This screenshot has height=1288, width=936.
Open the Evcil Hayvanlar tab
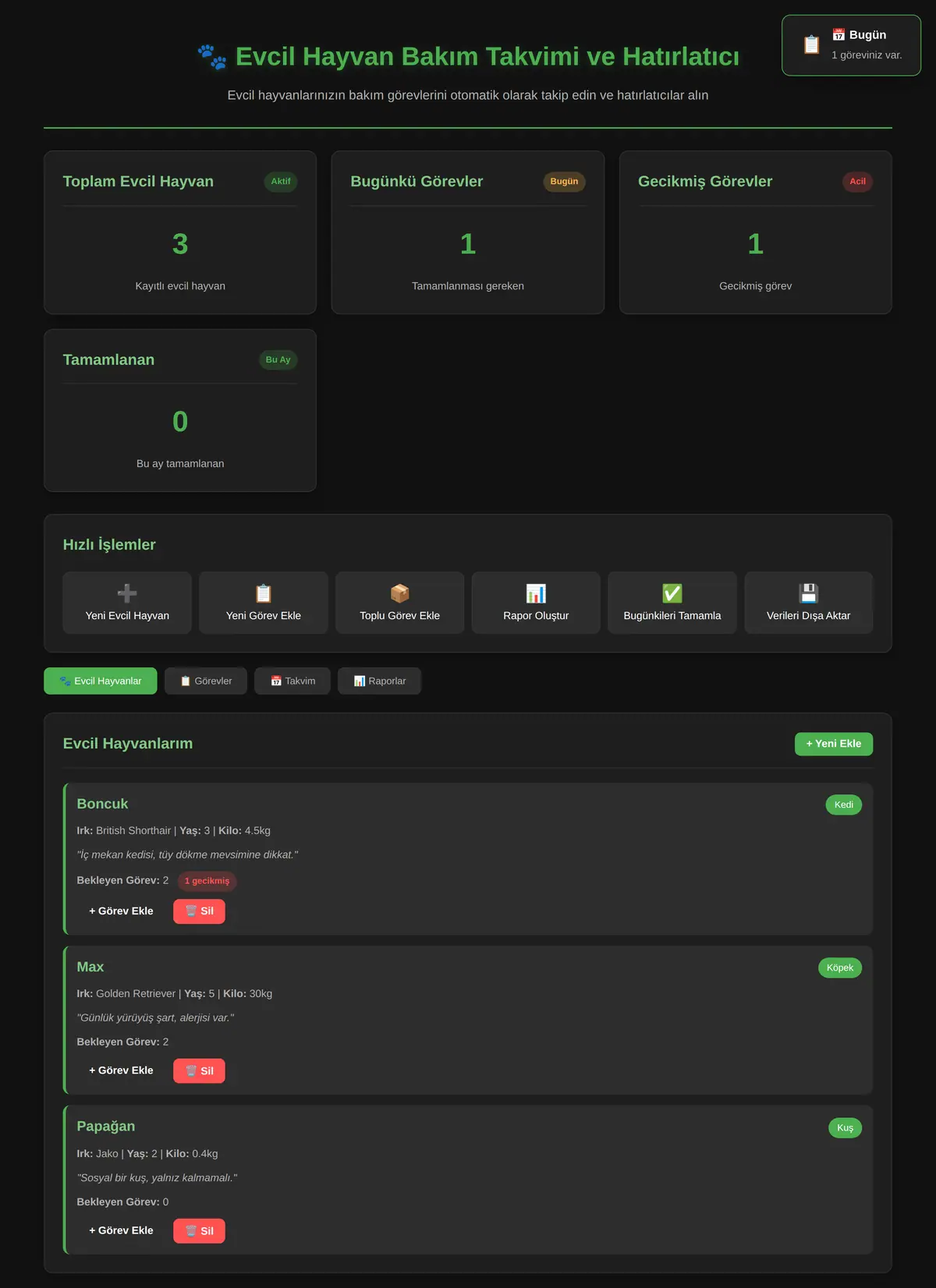tap(101, 681)
